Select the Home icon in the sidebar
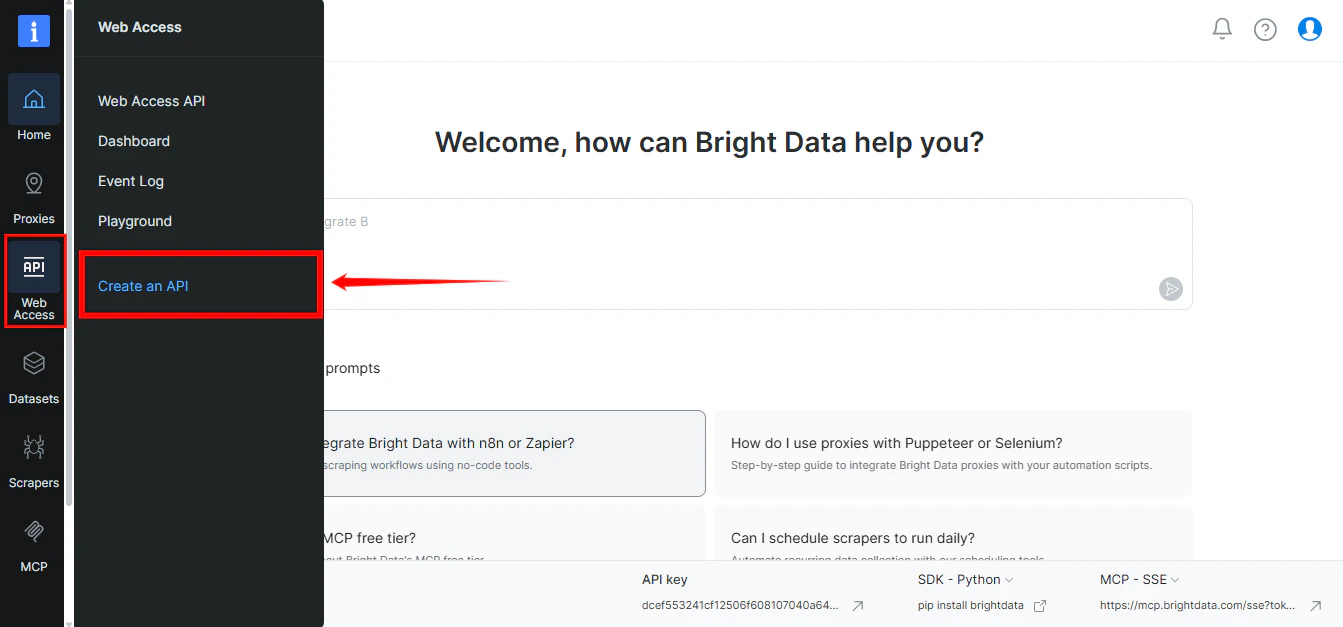 33,103
